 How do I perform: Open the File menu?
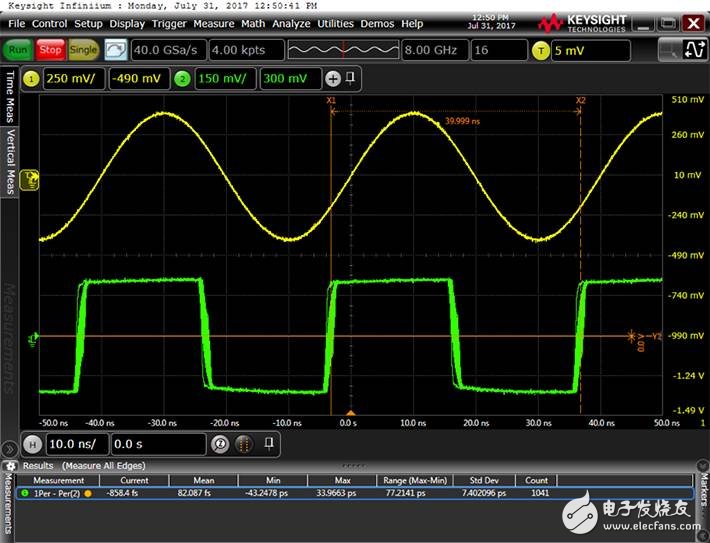pyautogui.click(x=16, y=24)
